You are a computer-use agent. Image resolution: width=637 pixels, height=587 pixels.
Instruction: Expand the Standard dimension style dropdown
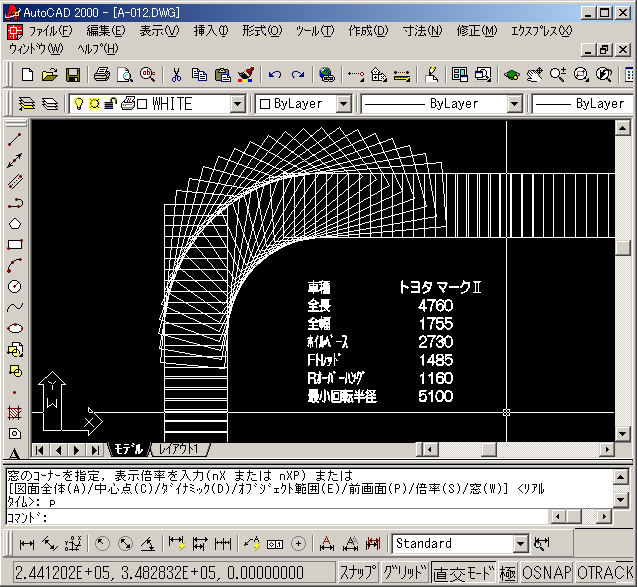coord(520,544)
